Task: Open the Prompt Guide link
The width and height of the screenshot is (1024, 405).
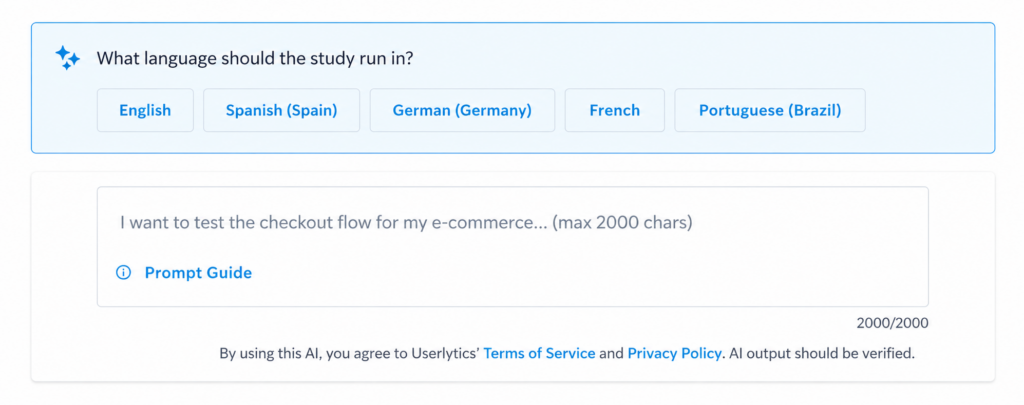Action: click(198, 272)
